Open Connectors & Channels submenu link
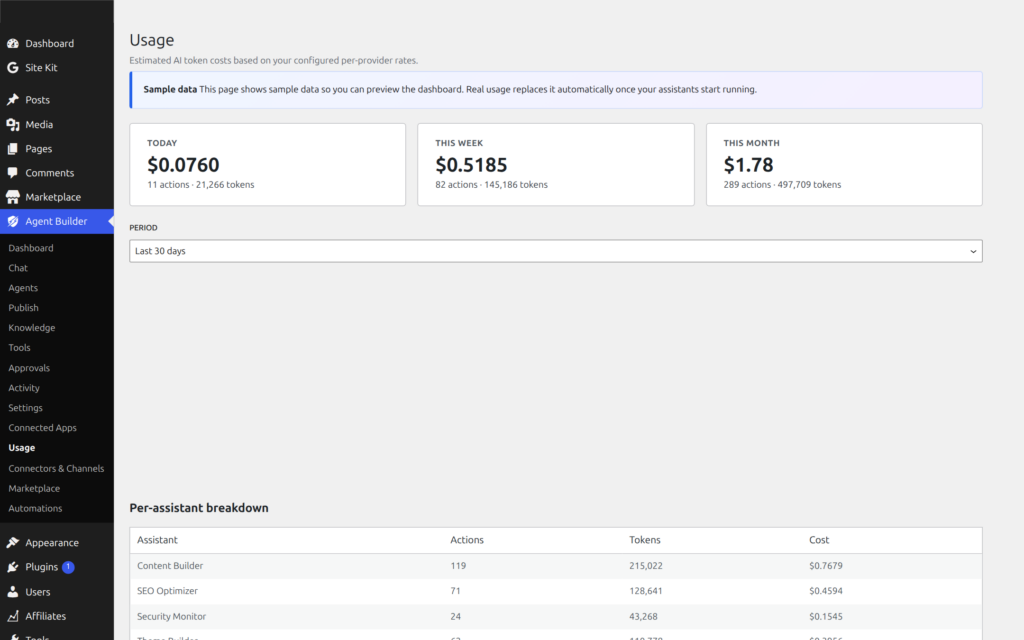The height and width of the screenshot is (640, 1024). [x=56, y=468]
